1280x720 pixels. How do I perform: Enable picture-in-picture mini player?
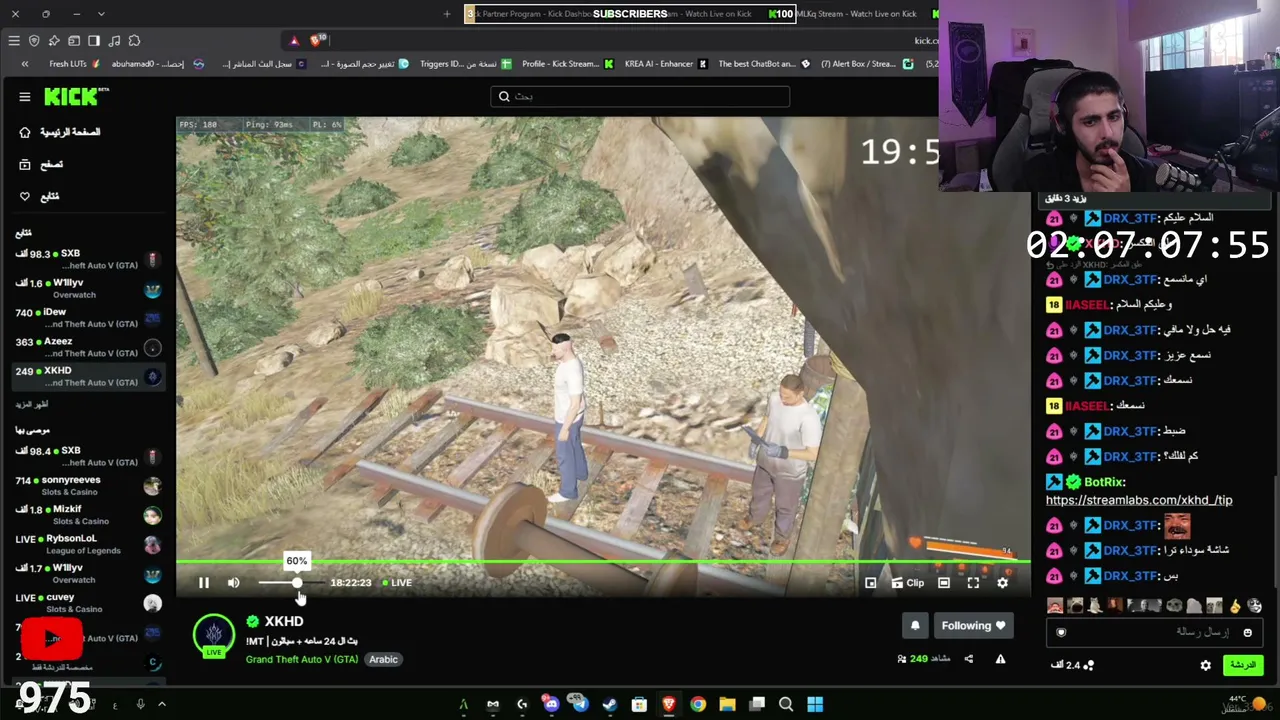tap(870, 583)
